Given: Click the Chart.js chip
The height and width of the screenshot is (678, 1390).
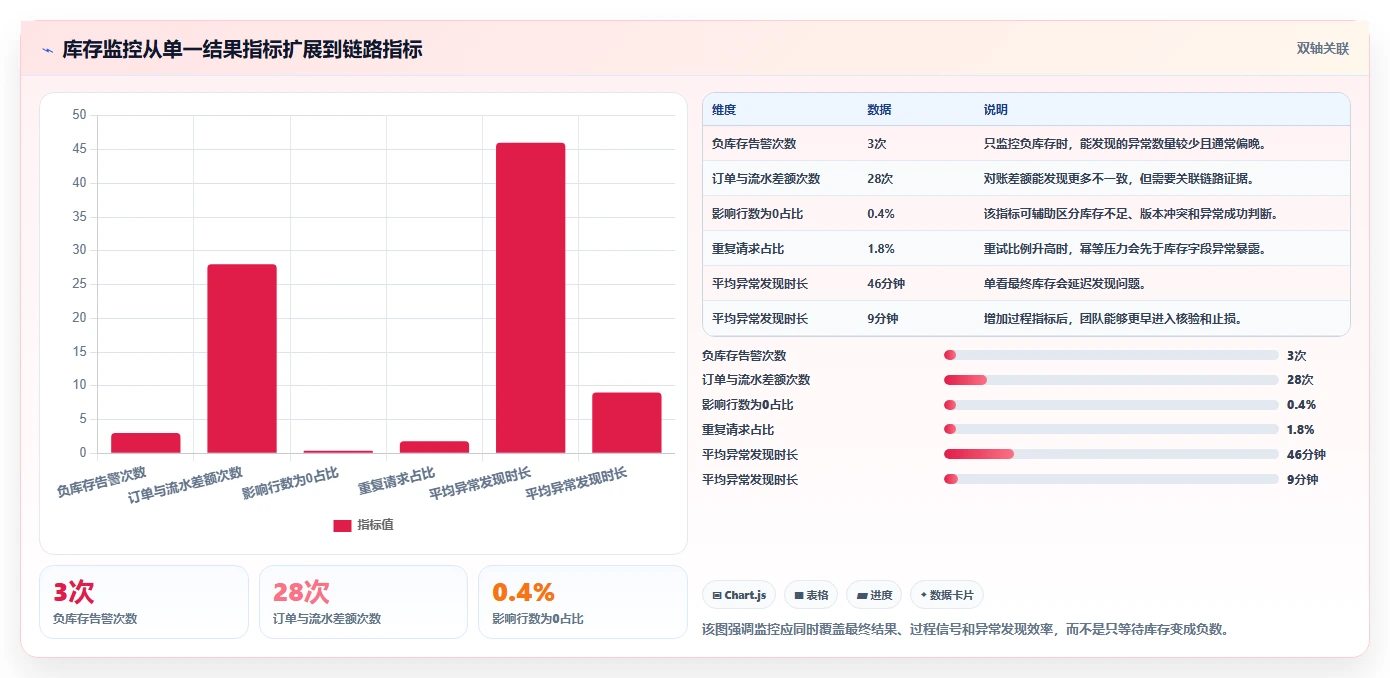Looking at the screenshot, I should 739,595.
